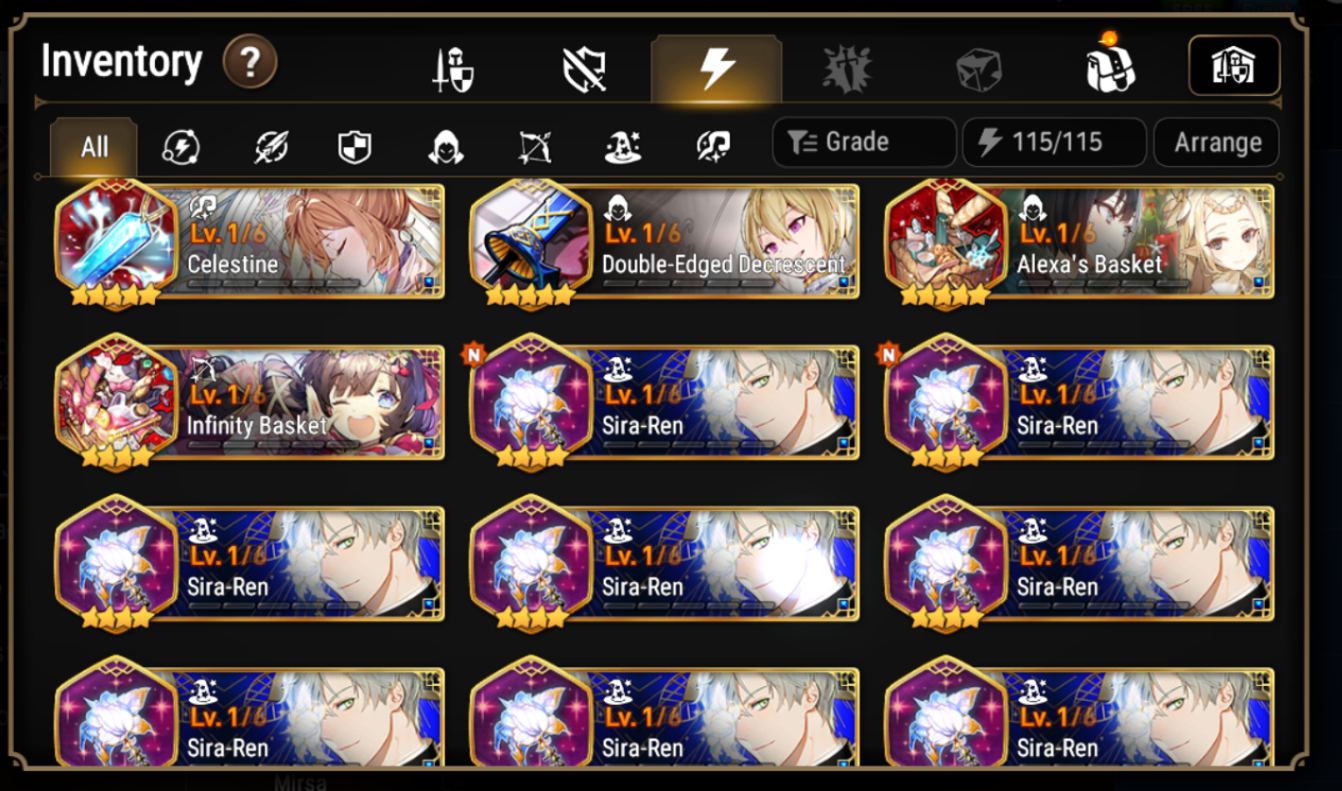Select the Double-Edged Decrescent artifact
Image resolution: width=1342 pixels, height=791 pixels.
tap(665, 242)
